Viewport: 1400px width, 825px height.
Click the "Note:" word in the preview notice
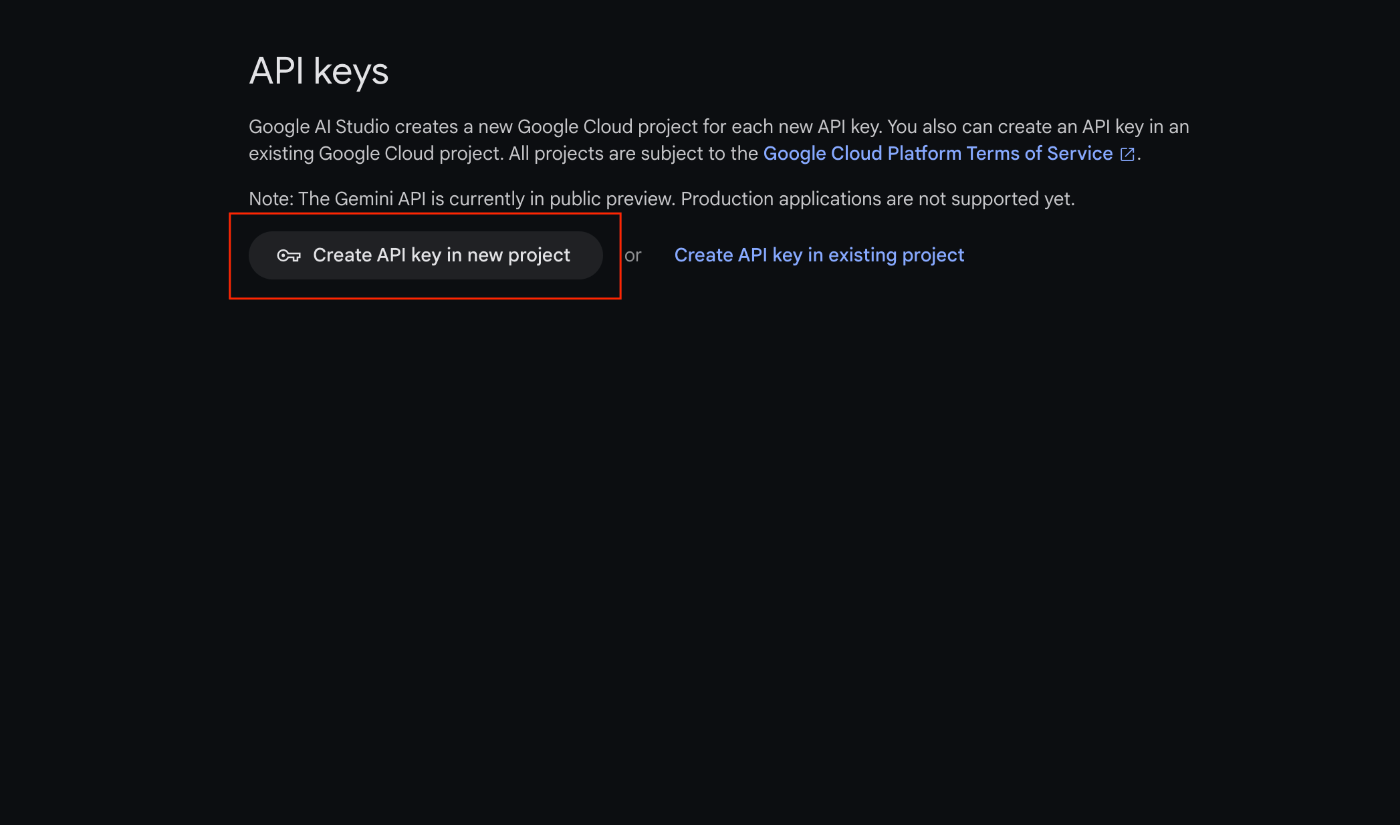click(271, 199)
